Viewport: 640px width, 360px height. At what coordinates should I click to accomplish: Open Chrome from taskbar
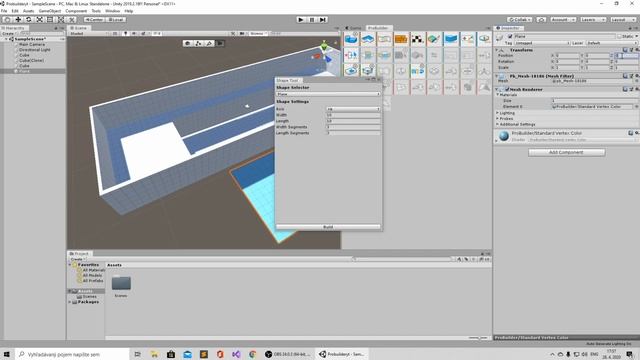pos(252,354)
